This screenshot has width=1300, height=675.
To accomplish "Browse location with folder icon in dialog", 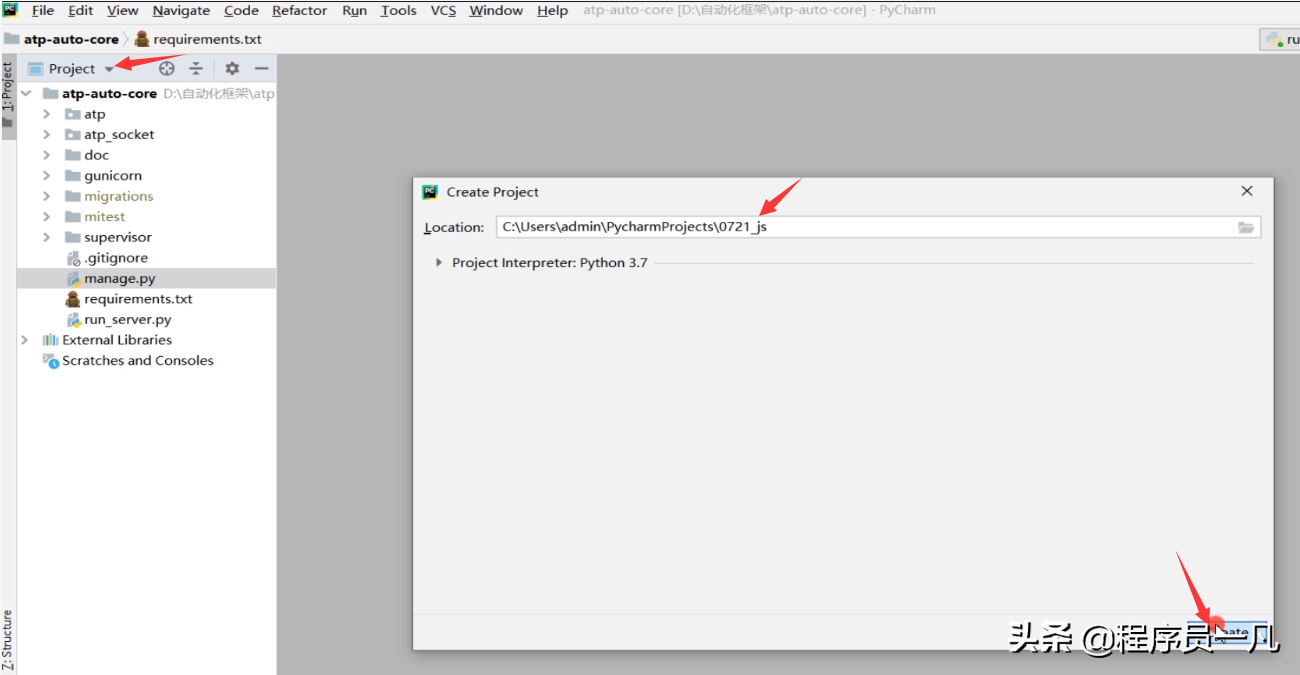I will click(x=1246, y=227).
